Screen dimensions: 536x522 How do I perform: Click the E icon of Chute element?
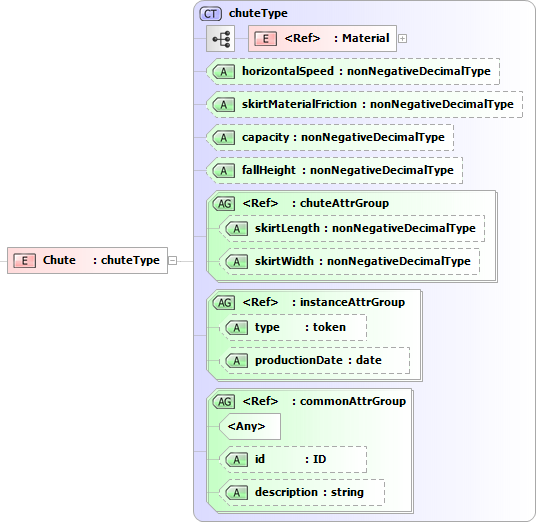(x=24, y=260)
